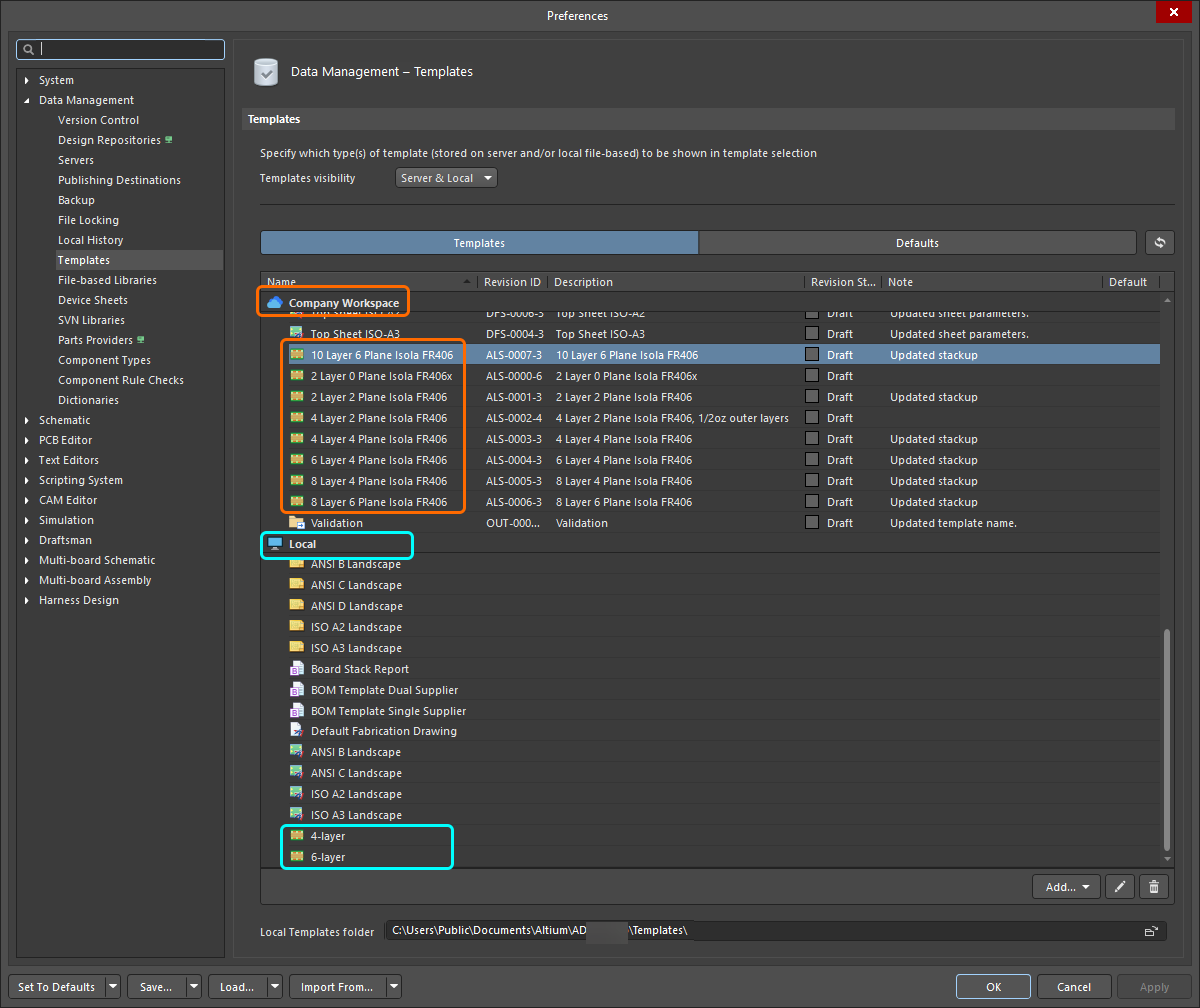Check Draft state for 4 Layer 2 Plane row
1200x1008 pixels.
click(811, 417)
